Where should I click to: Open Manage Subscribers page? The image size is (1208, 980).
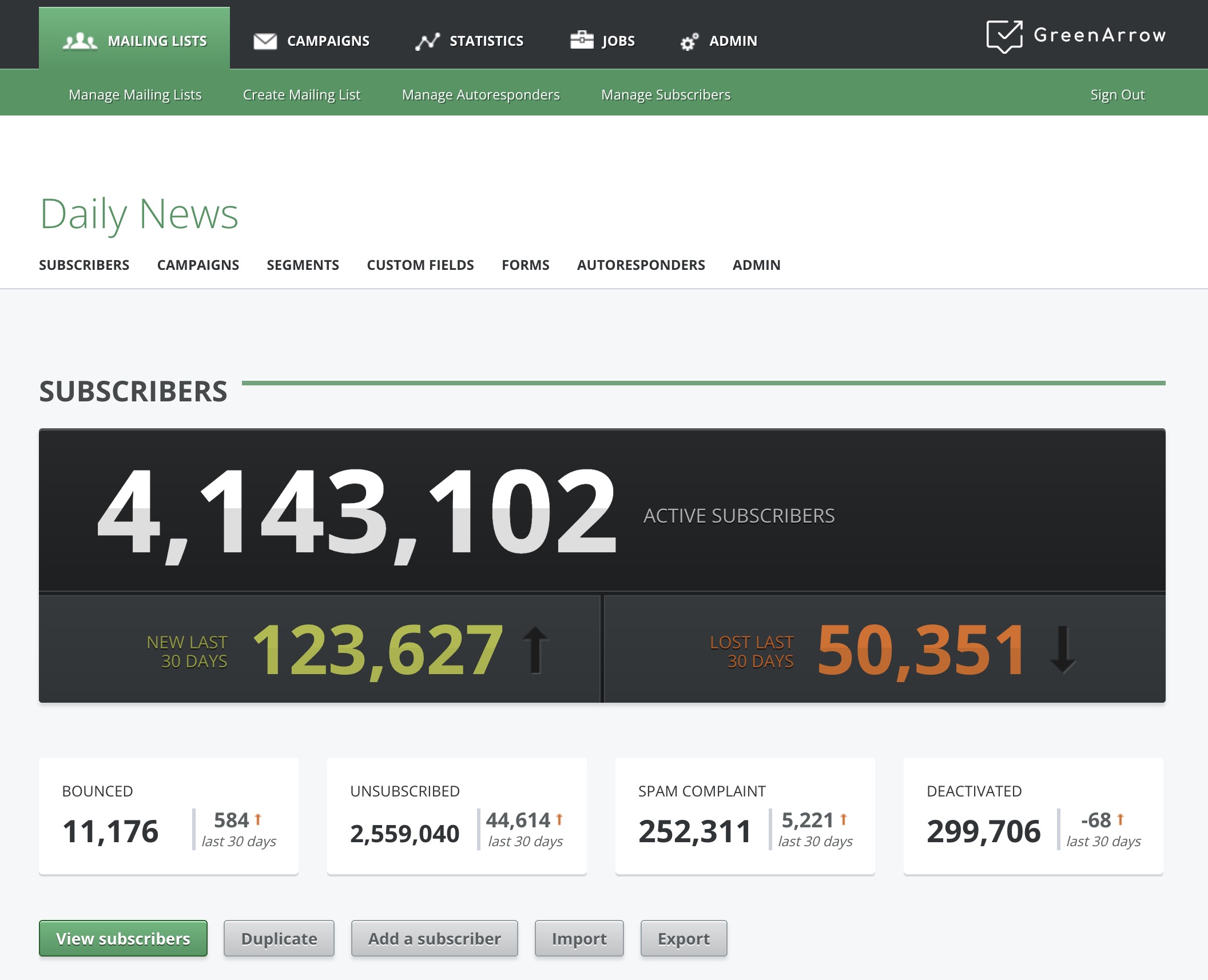[x=666, y=95]
